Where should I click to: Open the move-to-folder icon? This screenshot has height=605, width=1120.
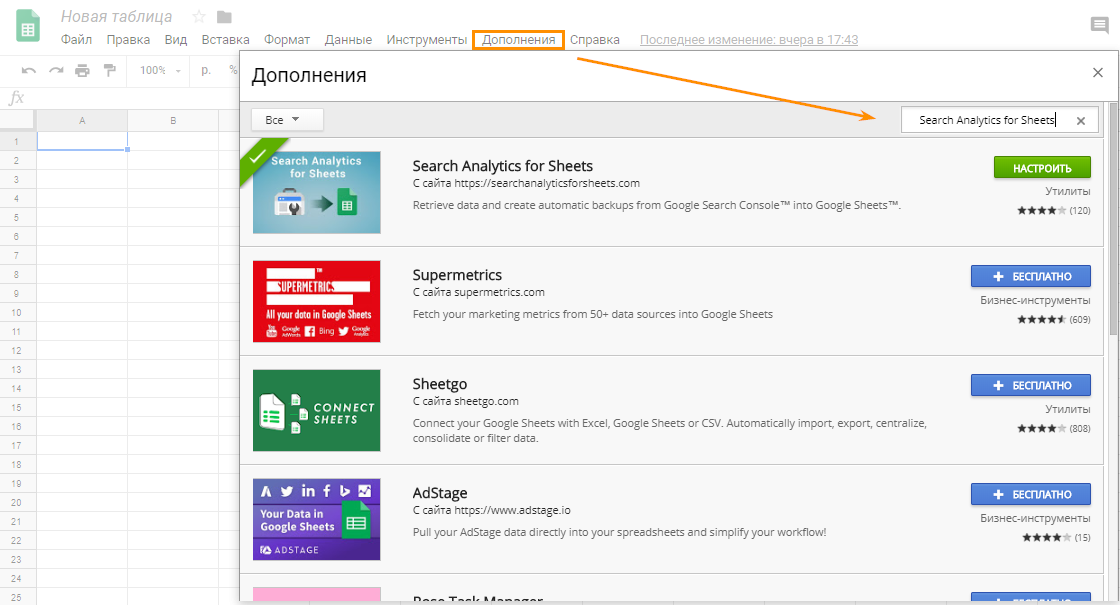[224, 16]
